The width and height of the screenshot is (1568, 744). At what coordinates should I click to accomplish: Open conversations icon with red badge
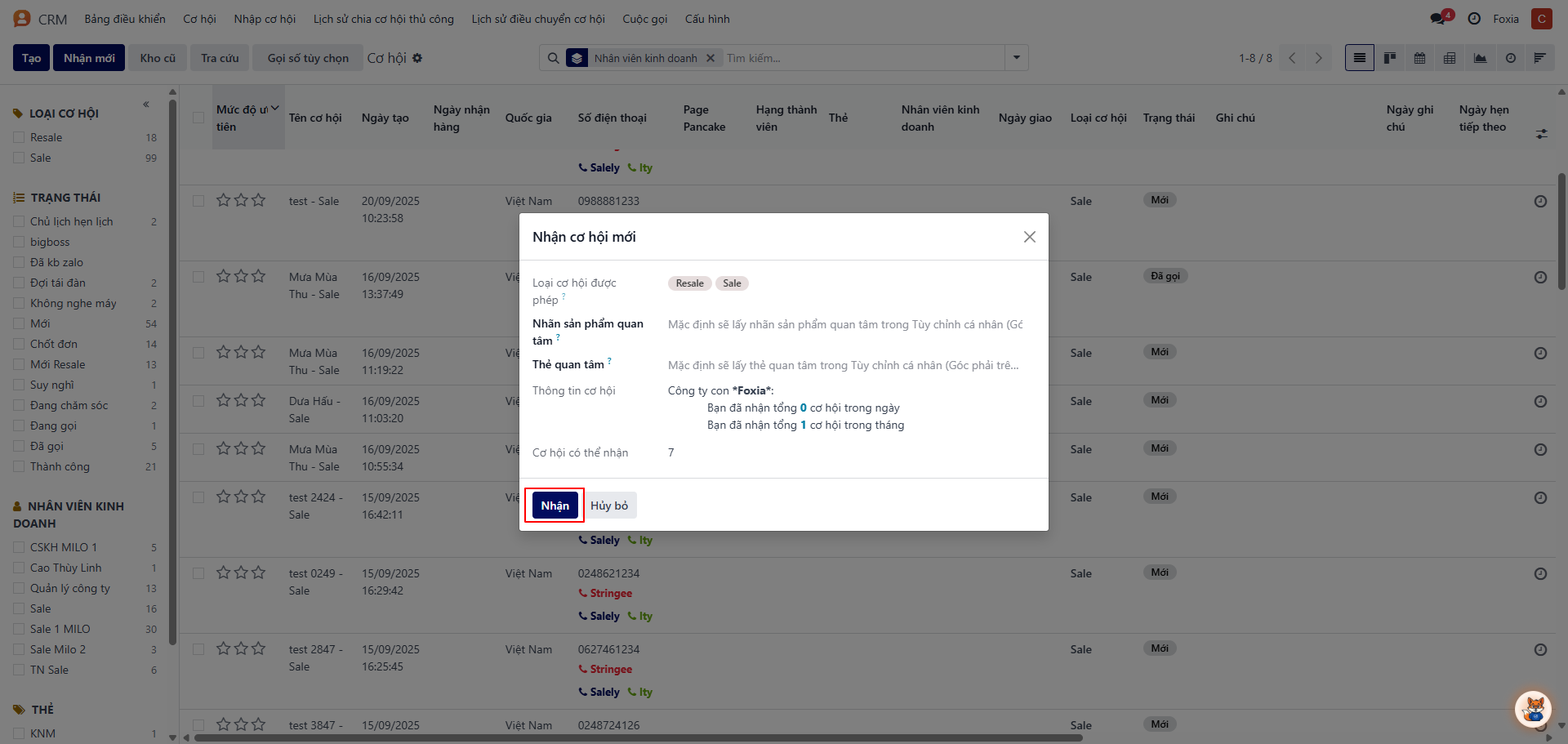click(x=1438, y=18)
